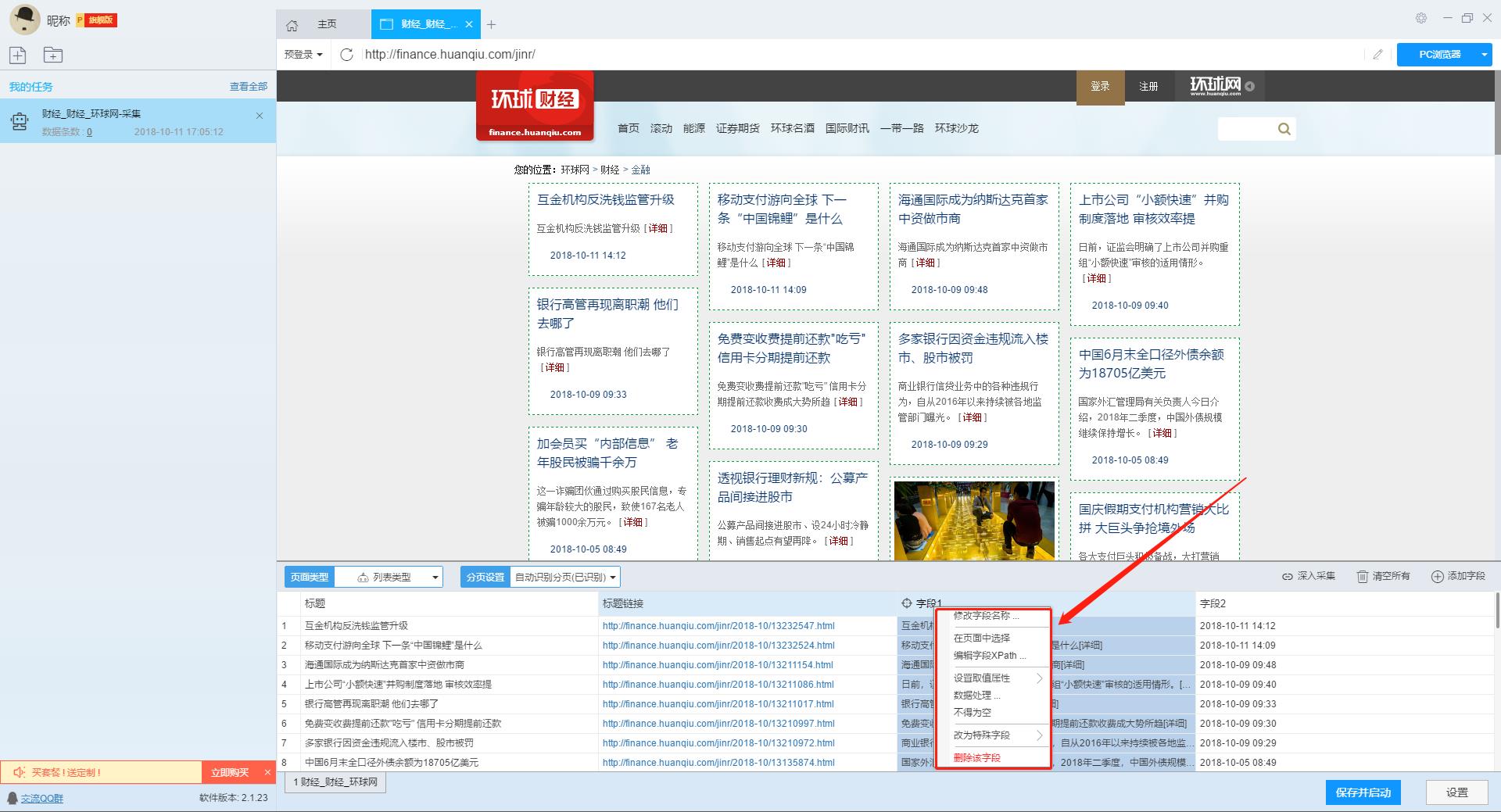Click the new folder group icon
1501x812 pixels.
click(x=53, y=55)
